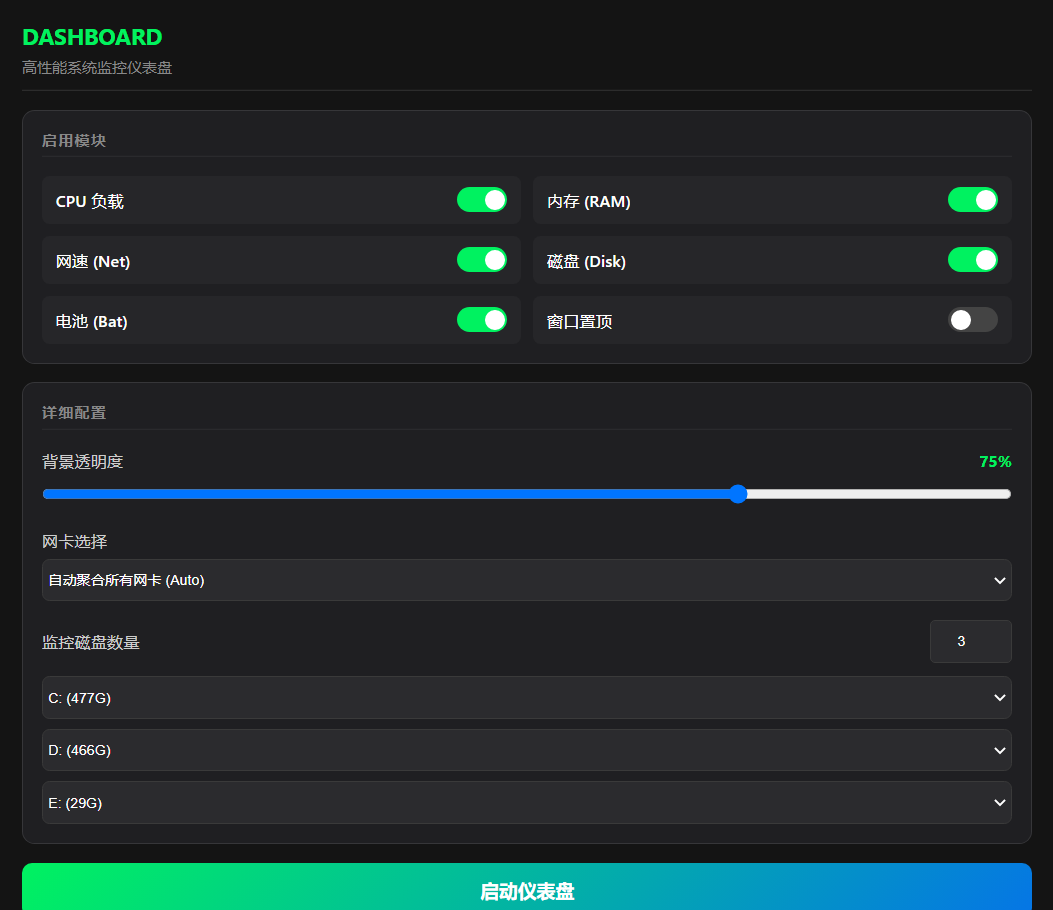Screen dimensions: 1053x910
Task: Click the 75% transparency value
Action: 995,461
